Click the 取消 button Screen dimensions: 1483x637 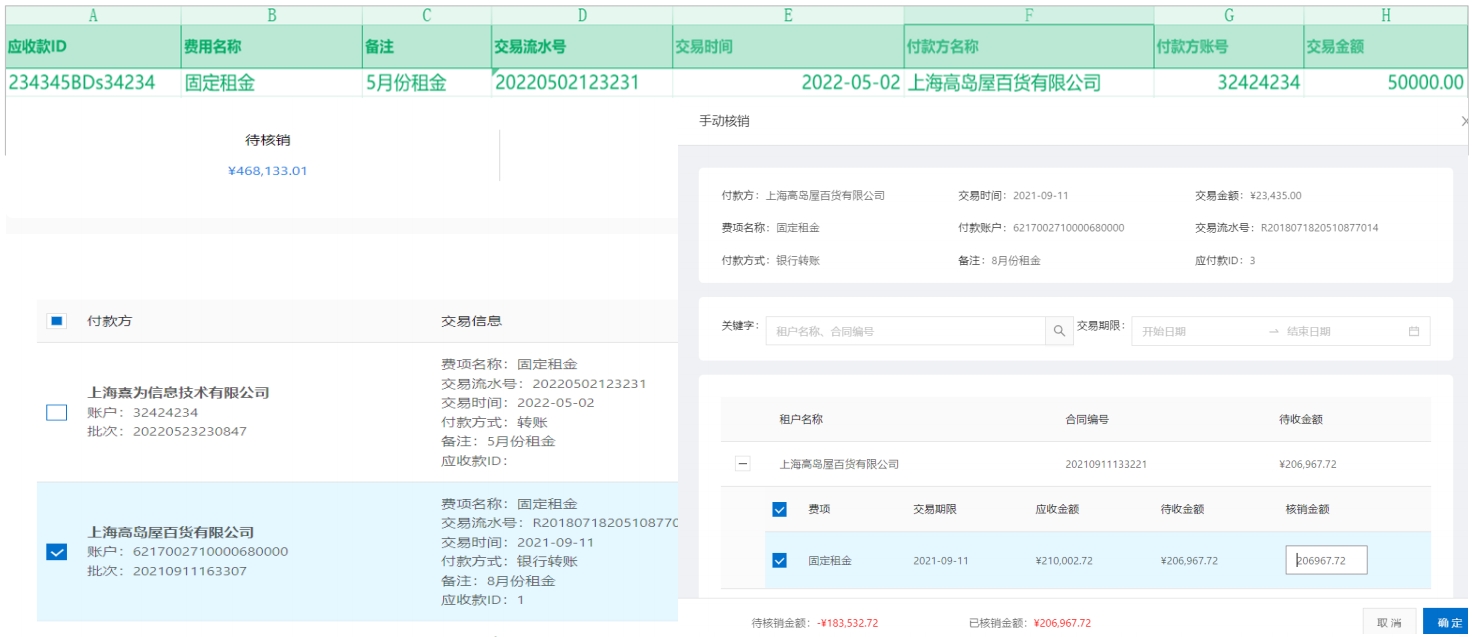point(1389,622)
